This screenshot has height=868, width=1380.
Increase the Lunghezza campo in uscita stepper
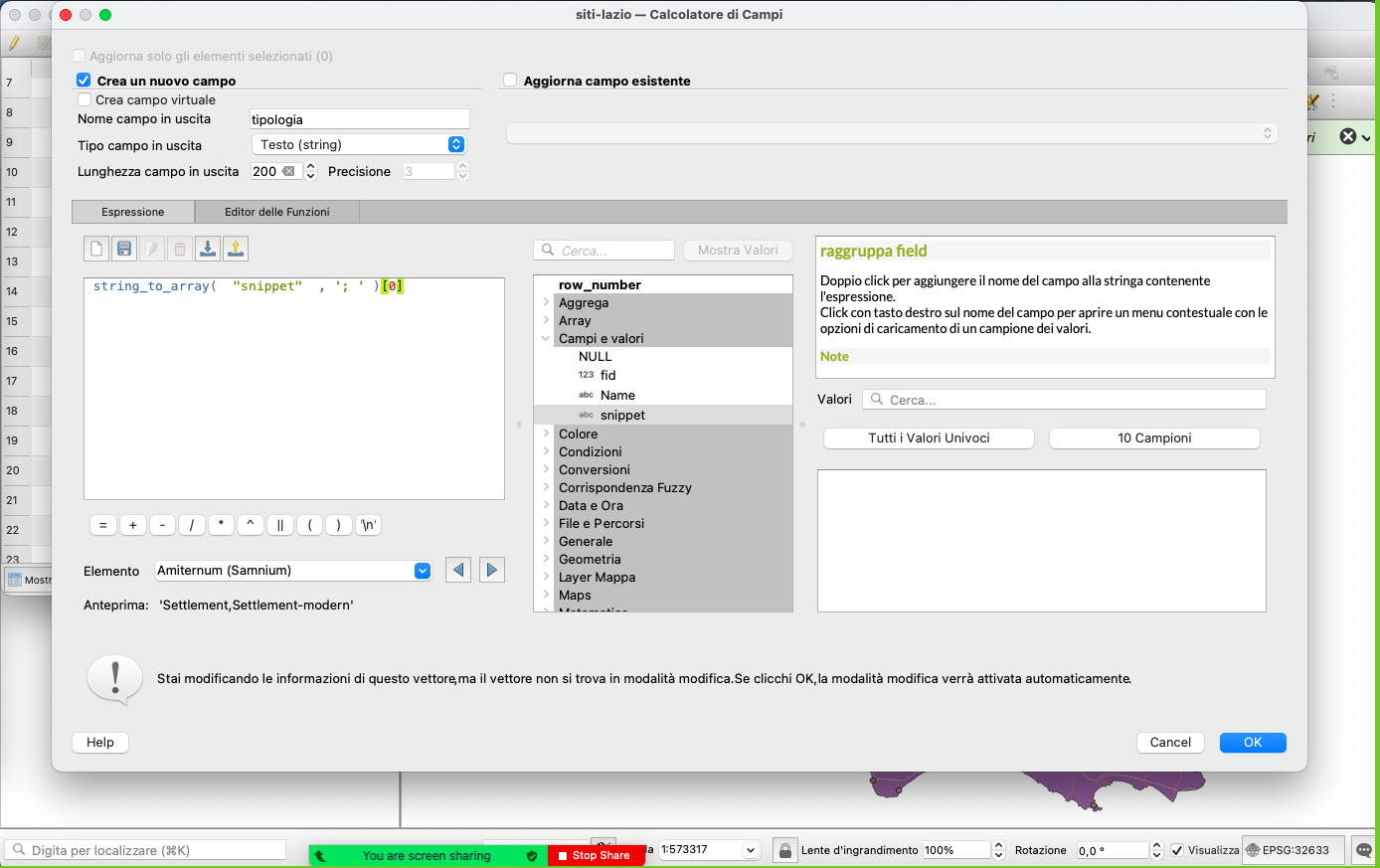click(310, 167)
